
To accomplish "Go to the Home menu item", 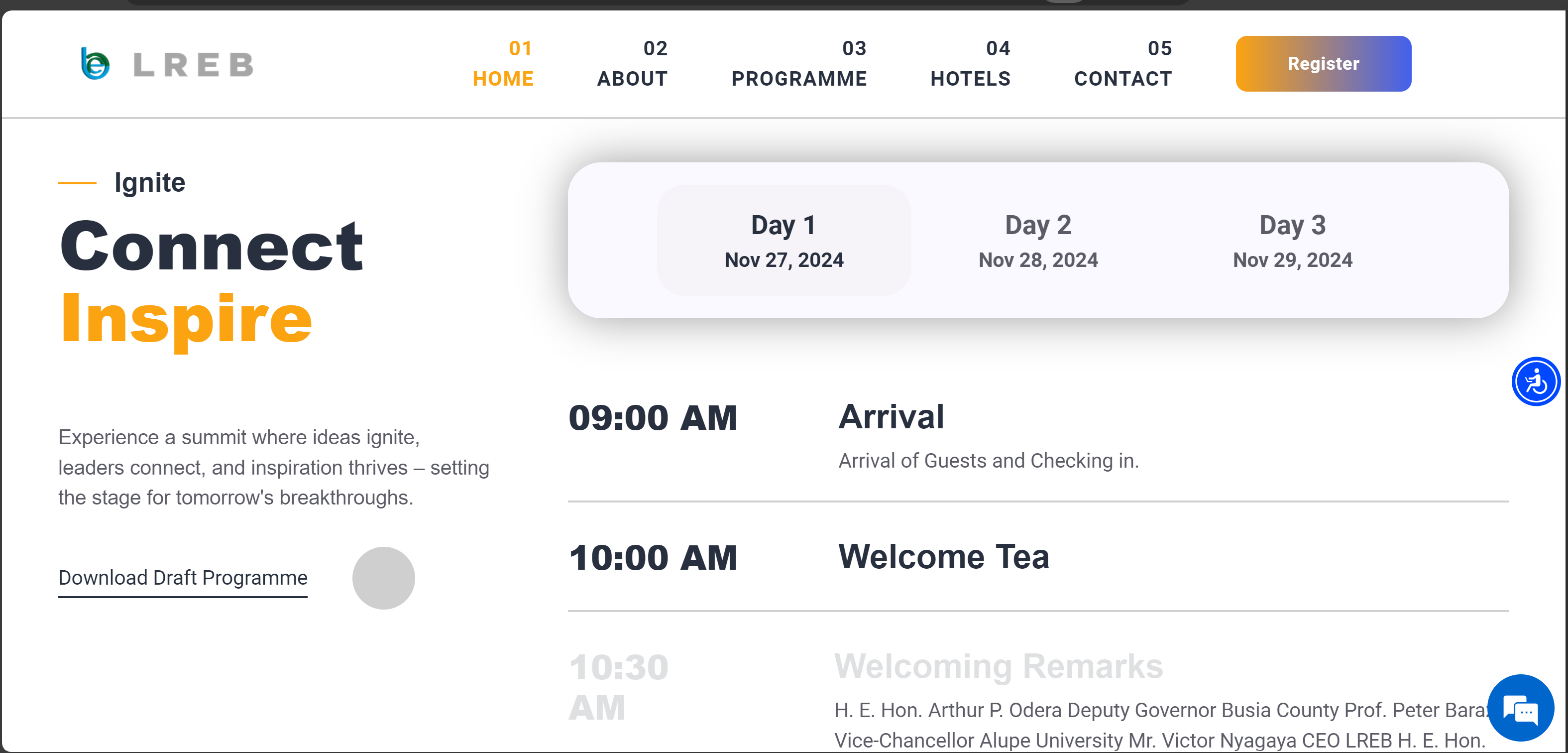I will click(x=503, y=64).
